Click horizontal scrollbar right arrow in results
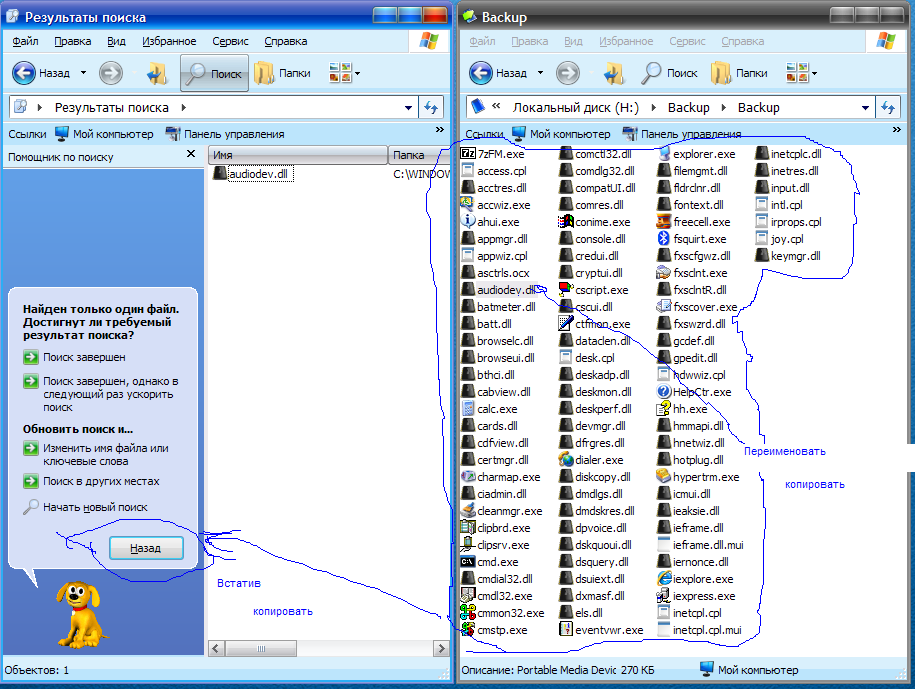This screenshot has height=689, width=915. [x=441, y=648]
